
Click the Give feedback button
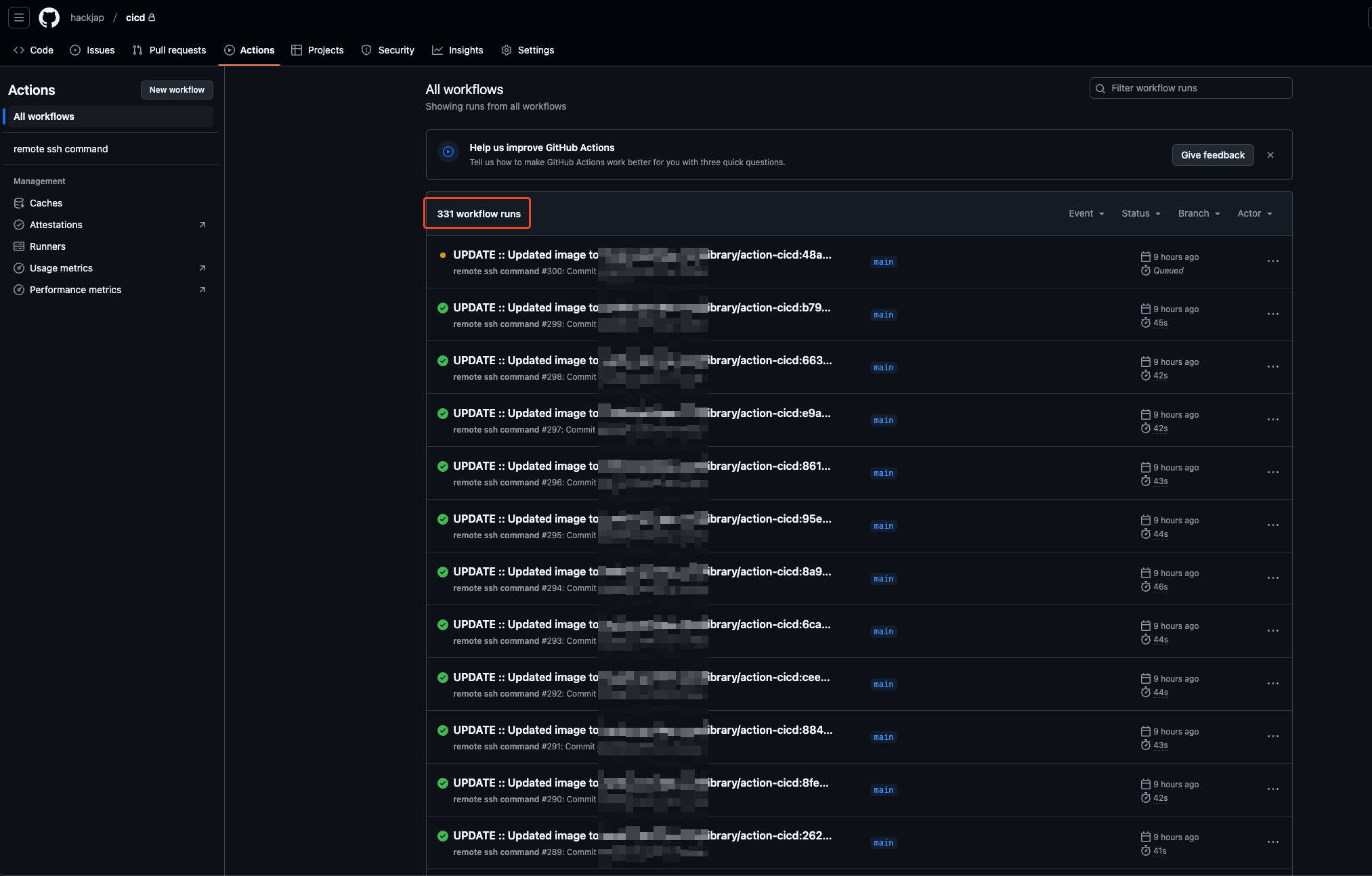[x=1212, y=155]
